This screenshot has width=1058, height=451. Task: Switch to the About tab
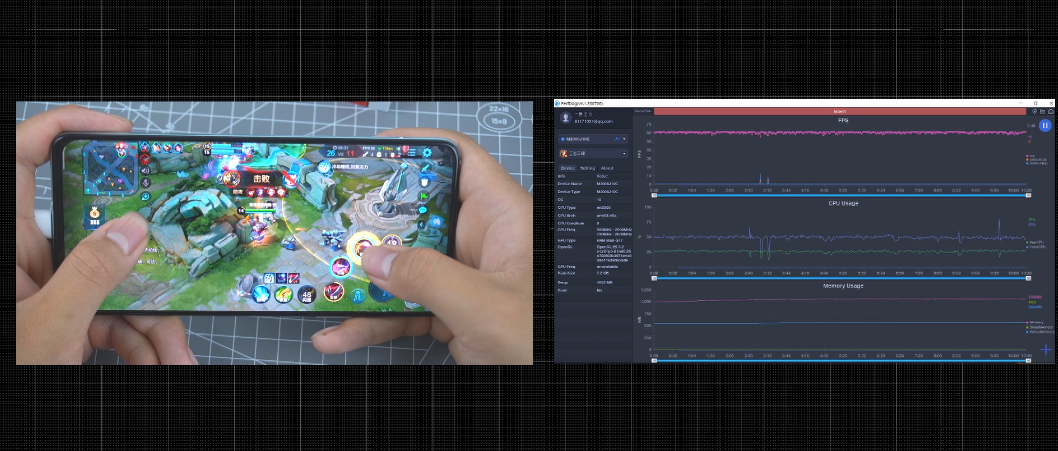(x=607, y=168)
